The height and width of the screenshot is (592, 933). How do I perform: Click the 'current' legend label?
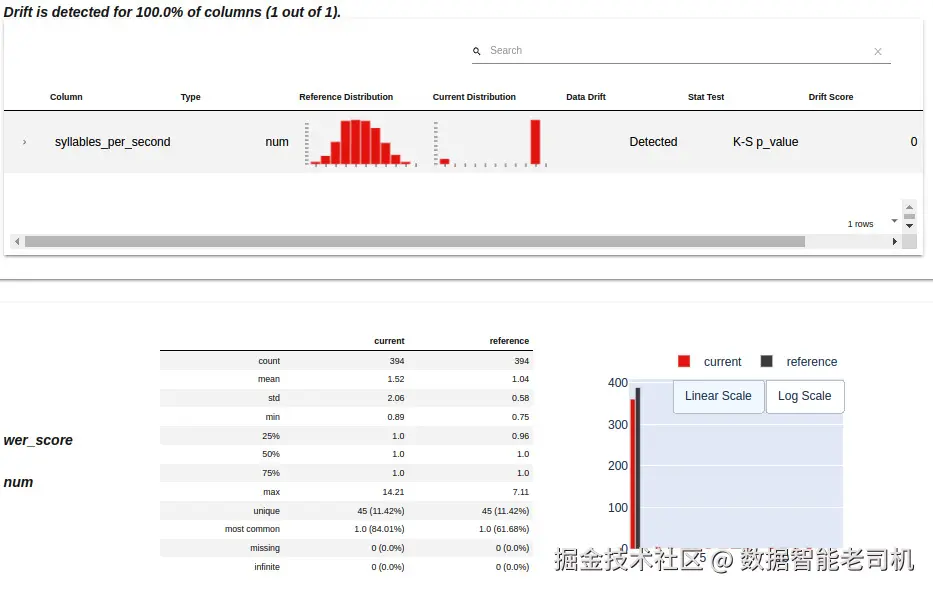tap(722, 362)
